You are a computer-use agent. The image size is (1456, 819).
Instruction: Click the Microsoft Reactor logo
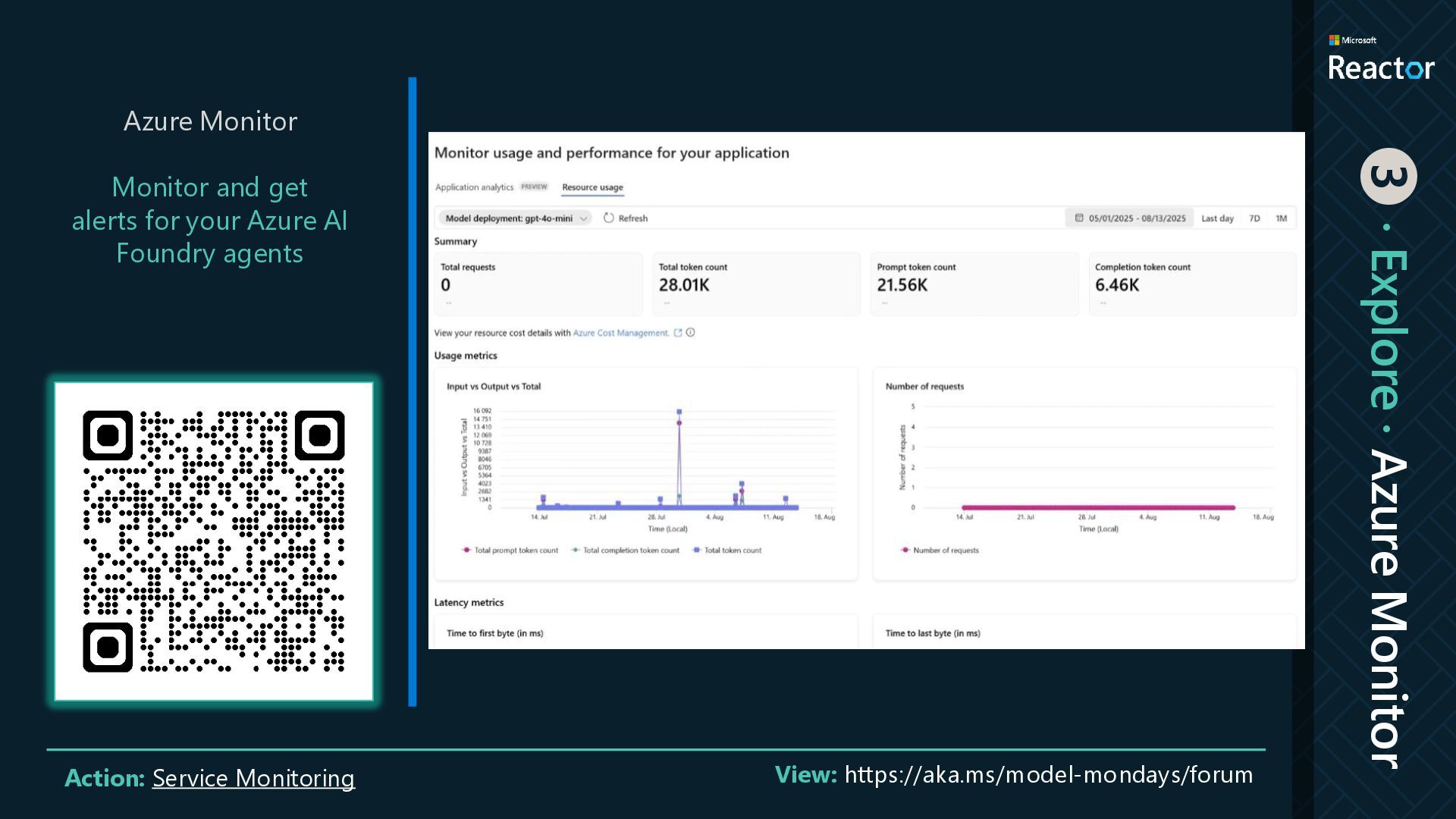tap(1381, 58)
